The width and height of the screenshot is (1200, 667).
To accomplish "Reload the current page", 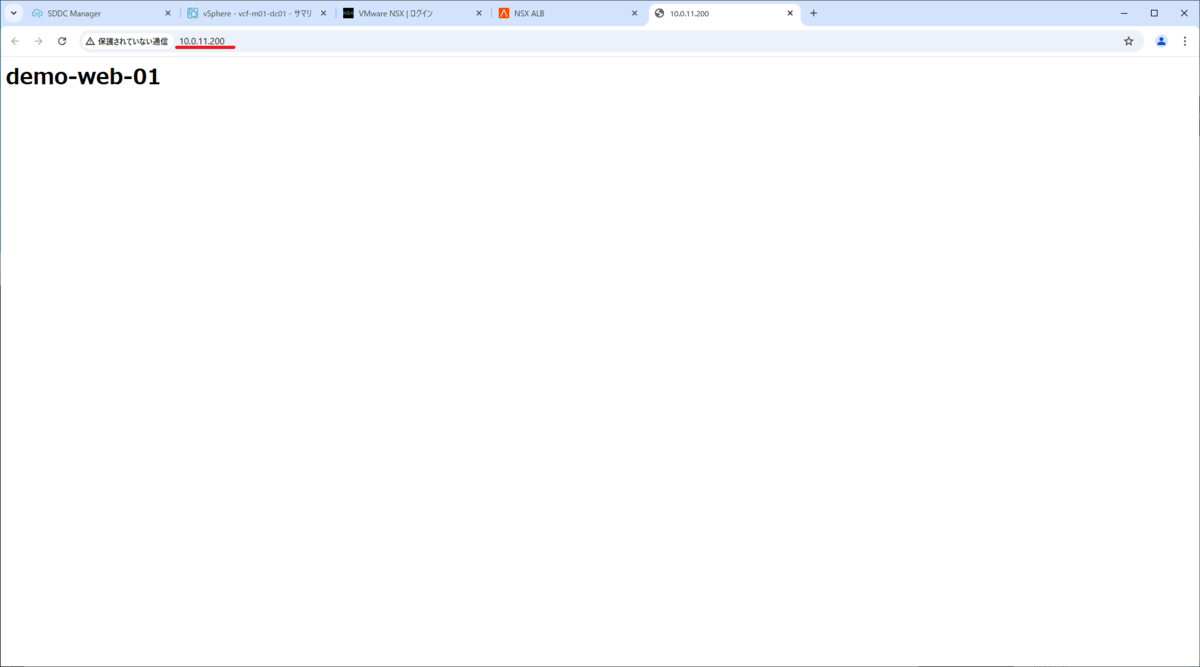I will click(x=62, y=41).
